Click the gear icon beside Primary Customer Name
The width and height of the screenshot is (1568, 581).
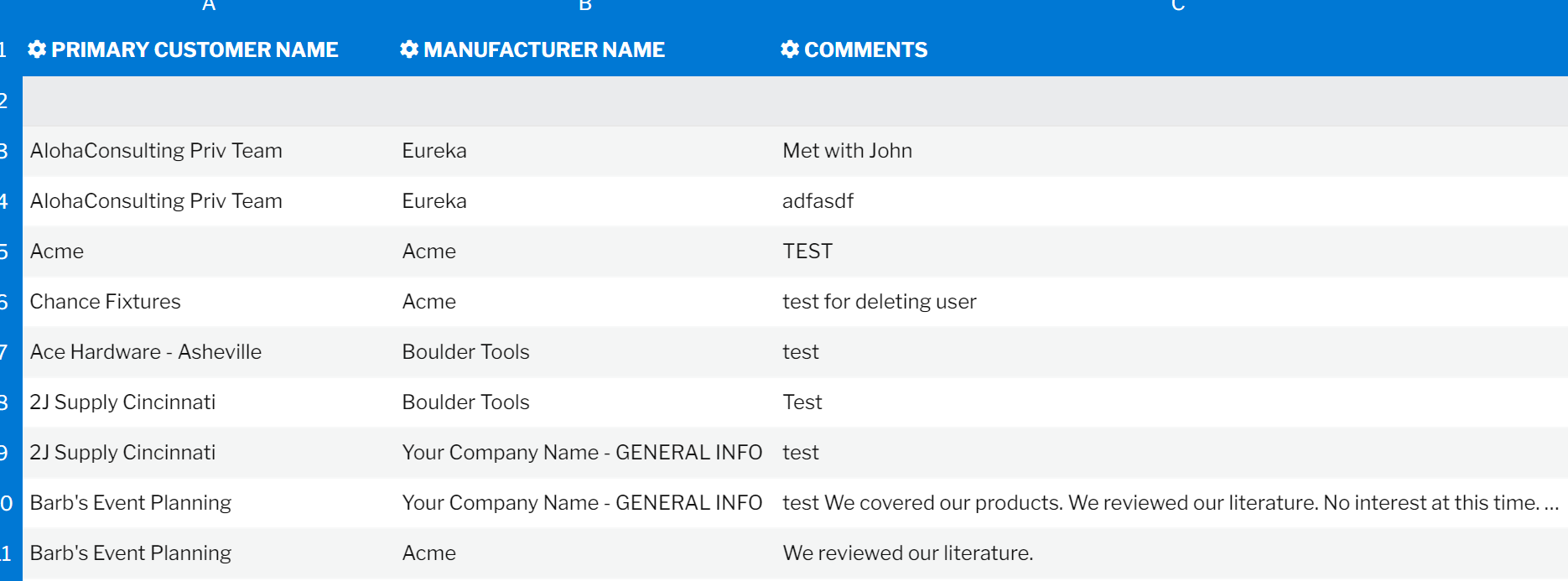click(37, 49)
